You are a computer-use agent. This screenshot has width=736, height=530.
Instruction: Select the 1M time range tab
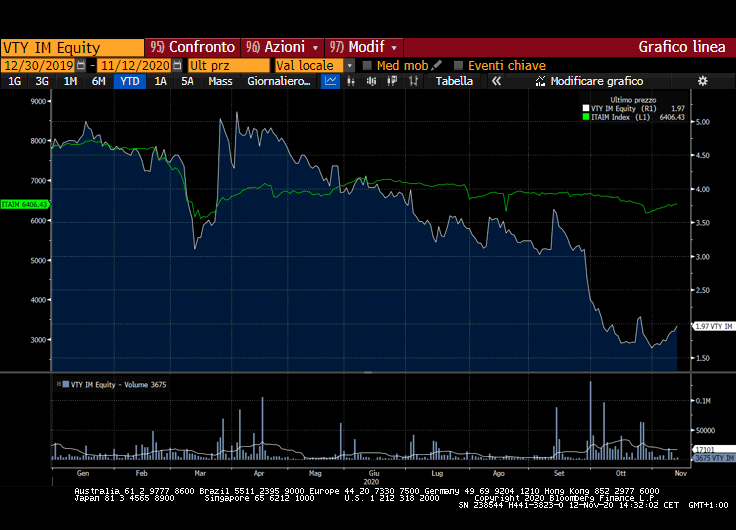coord(70,81)
